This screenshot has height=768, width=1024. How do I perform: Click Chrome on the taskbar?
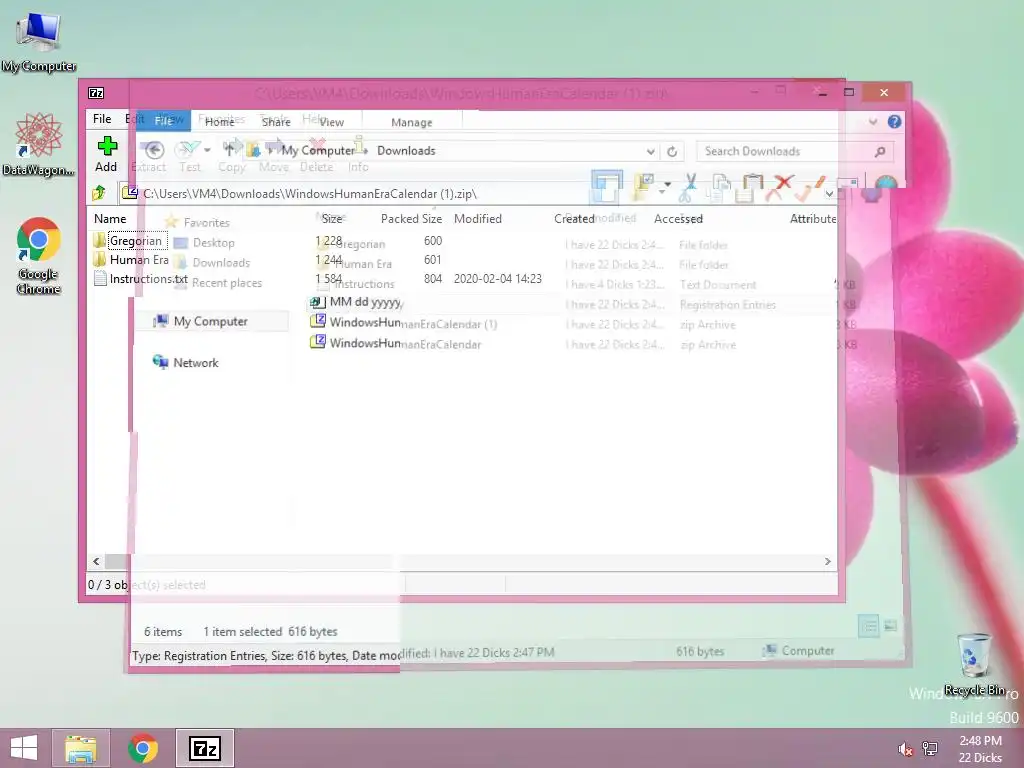[143, 748]
